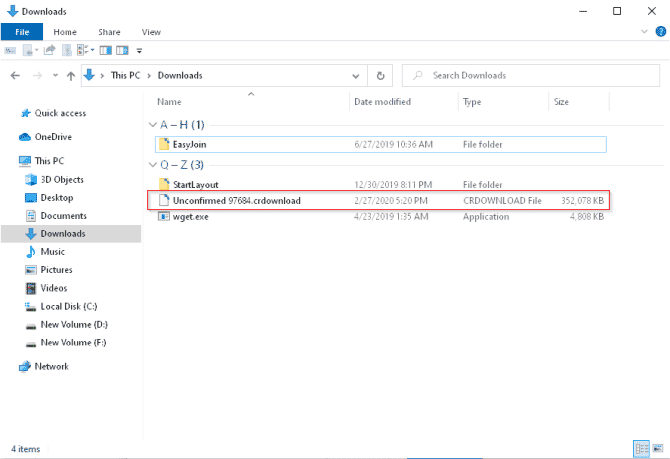Image resolution: width=670 pixels, height=459 pixels.
Task: Click the Share arrow icon in toolbar
Action: tap(50, 50)
